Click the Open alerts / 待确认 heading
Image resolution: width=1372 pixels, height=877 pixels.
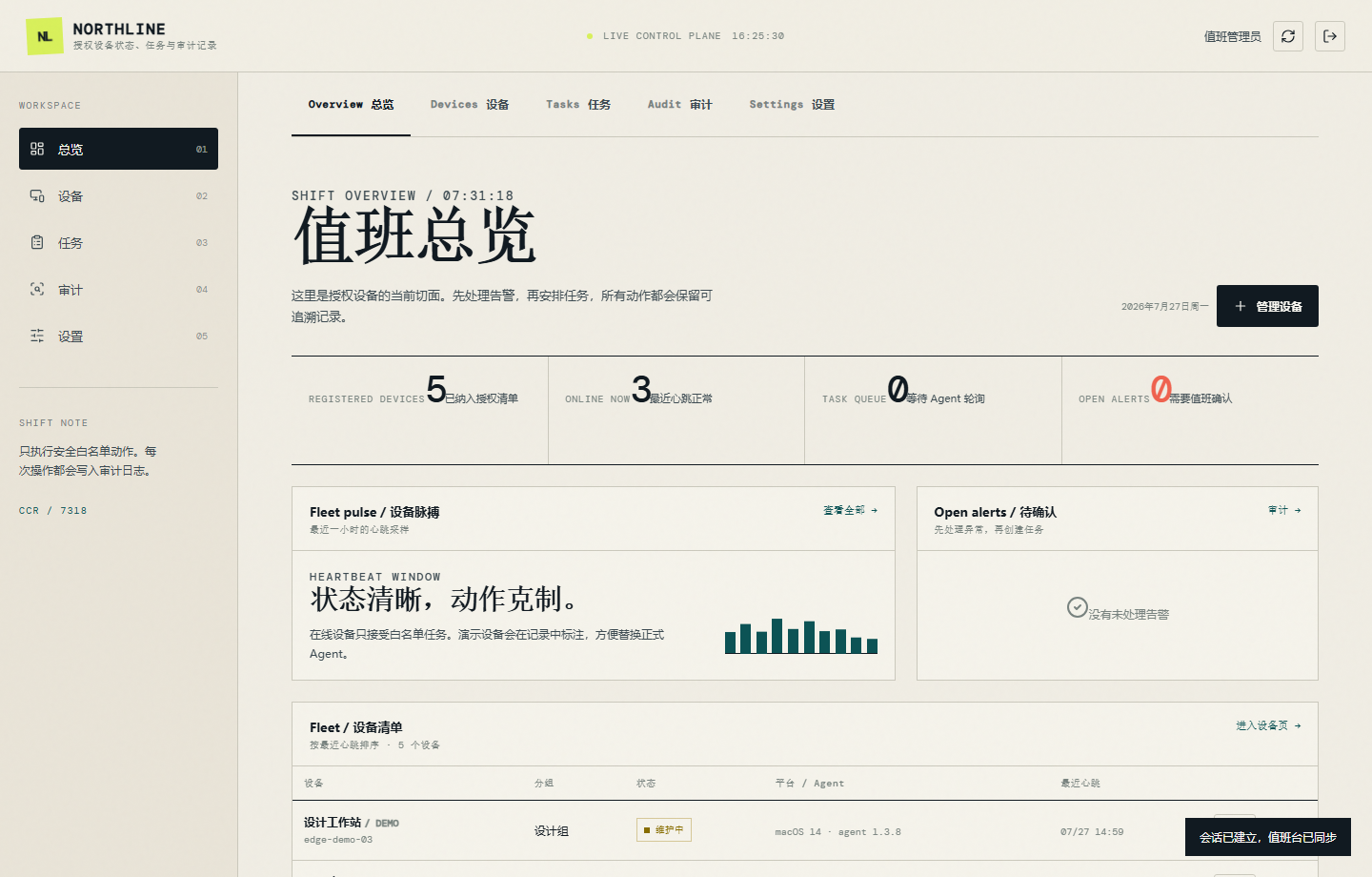(995, 512)
